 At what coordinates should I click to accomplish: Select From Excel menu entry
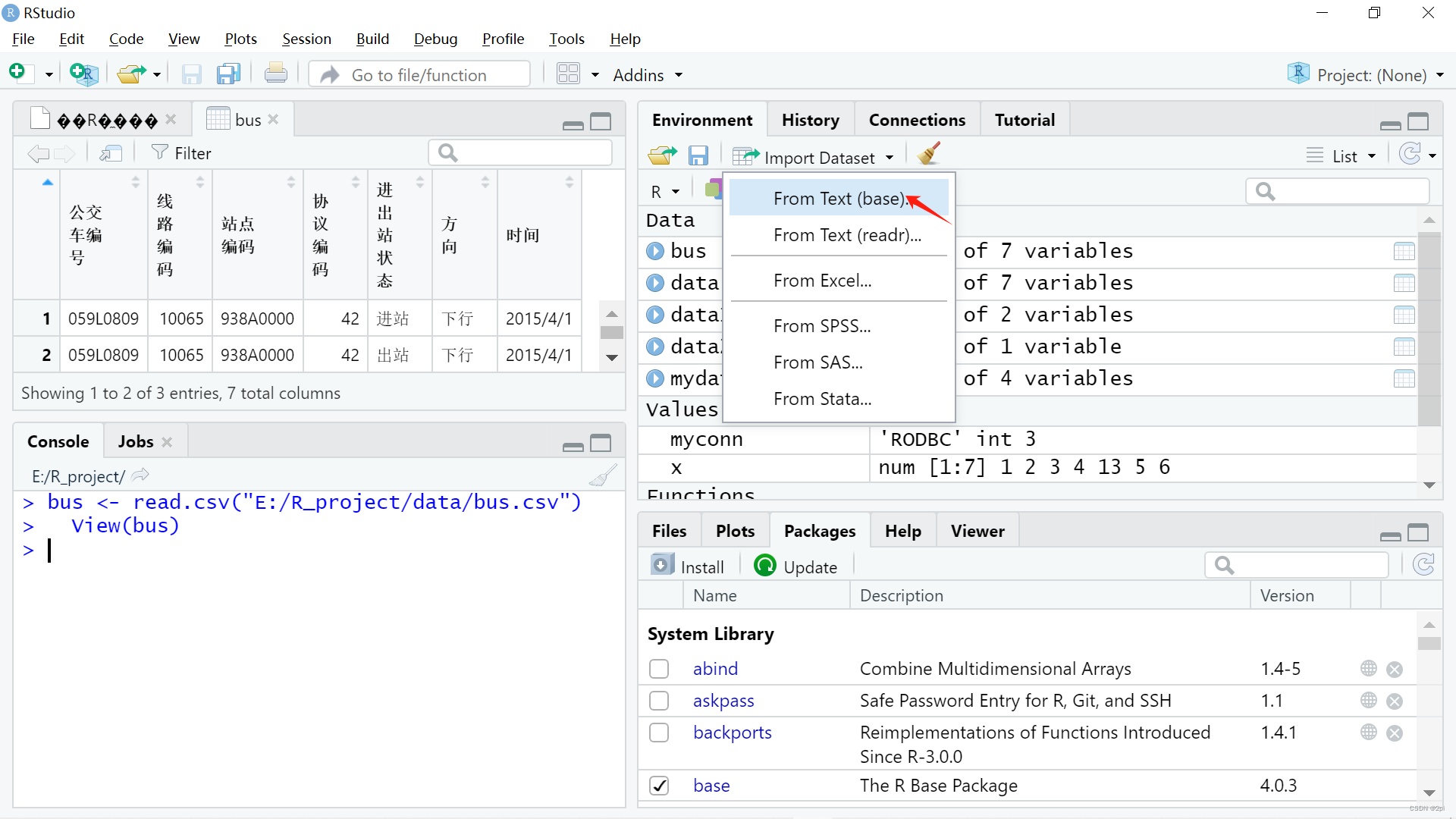(839, 280)
